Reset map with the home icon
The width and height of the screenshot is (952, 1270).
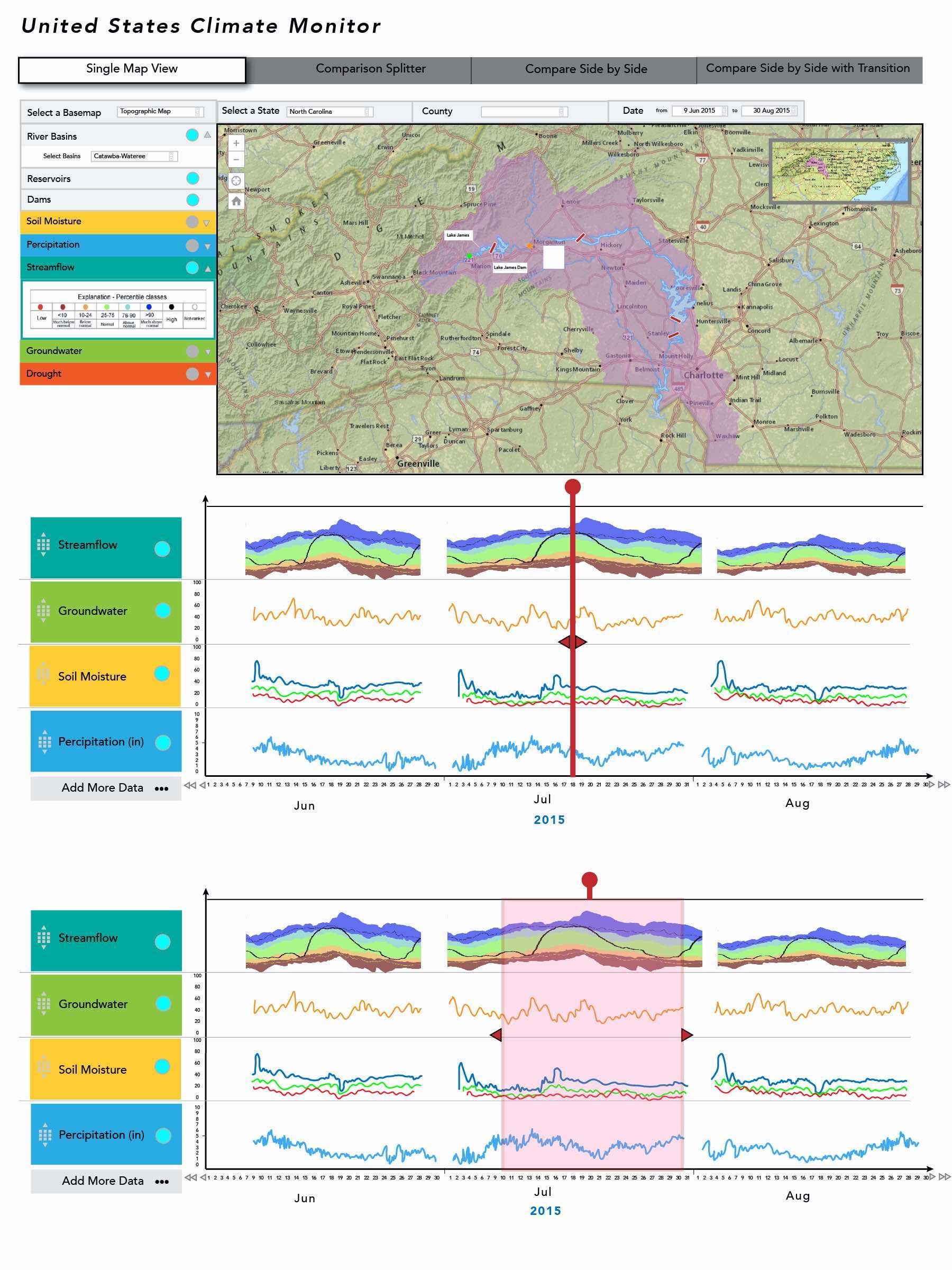[x=236, y=201]
